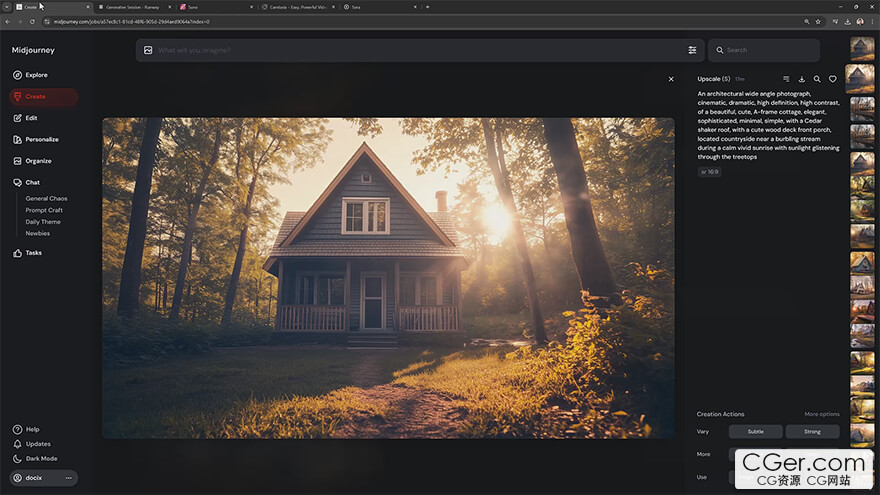Open the browser tab list dropdown arrow
Viewport: 880px width, 495px height.
[x=7, y=6]
